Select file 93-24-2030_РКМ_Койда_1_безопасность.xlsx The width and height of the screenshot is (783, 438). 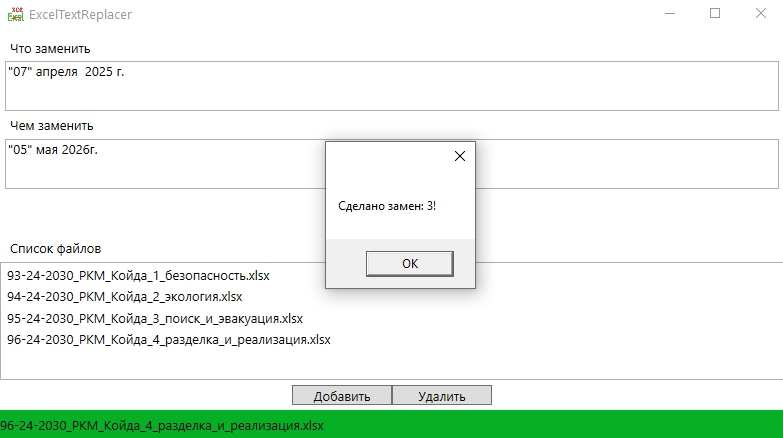point(138,276)
